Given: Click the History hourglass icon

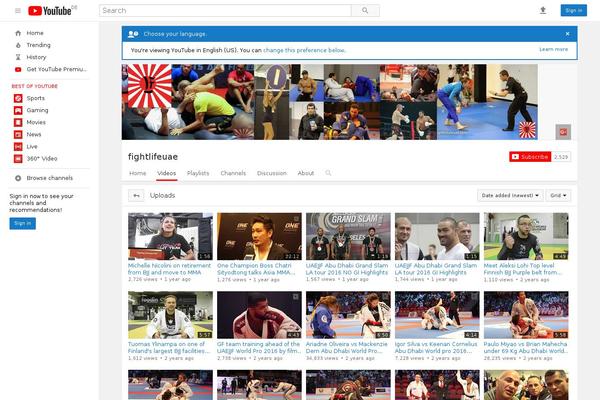Looking at the screenshot, I should [x=18, y=57].
